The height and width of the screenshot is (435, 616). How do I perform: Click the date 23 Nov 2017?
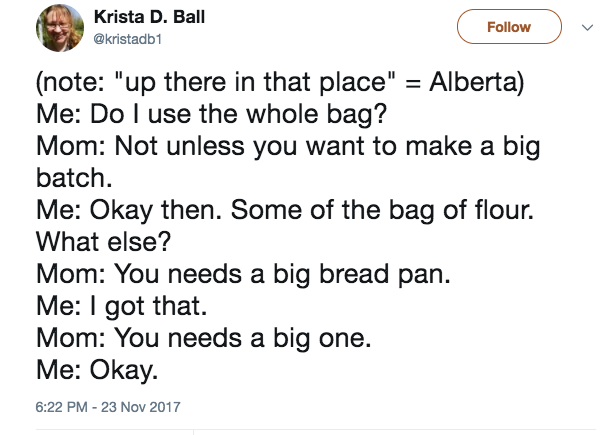(141, 407)
